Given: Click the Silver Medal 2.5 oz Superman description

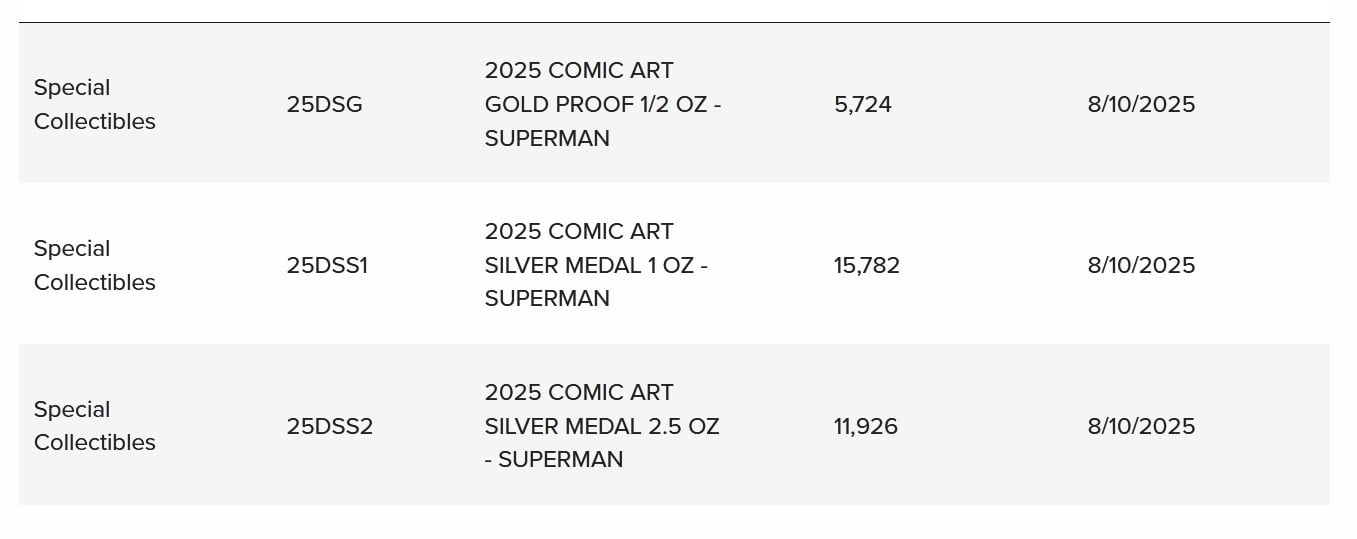Looking at the screenshot, I should pyautogui.click(x=602, y=426).
